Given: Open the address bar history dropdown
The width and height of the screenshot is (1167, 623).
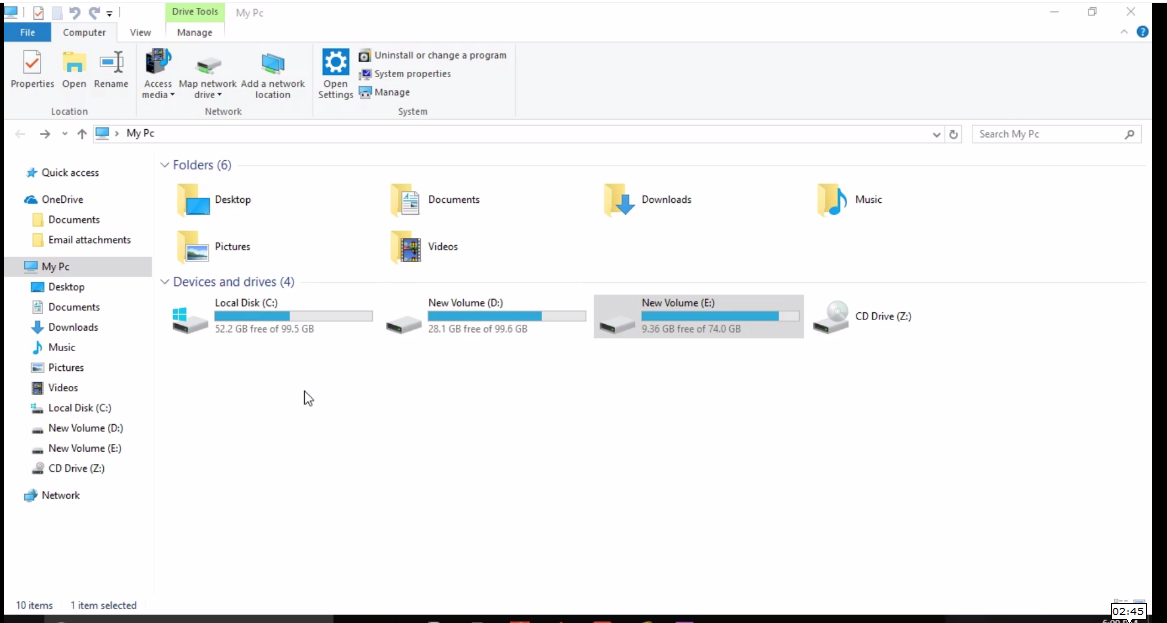Looking at the screenshot, I should coord(936,135).
